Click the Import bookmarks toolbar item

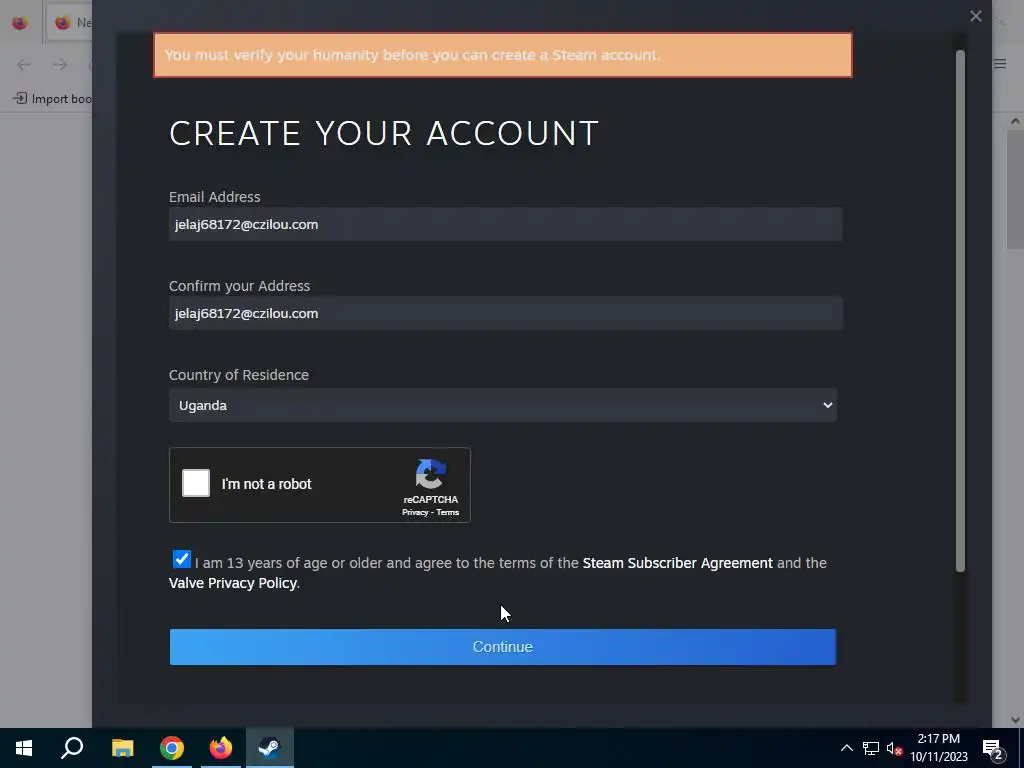(x=52, y=99)
